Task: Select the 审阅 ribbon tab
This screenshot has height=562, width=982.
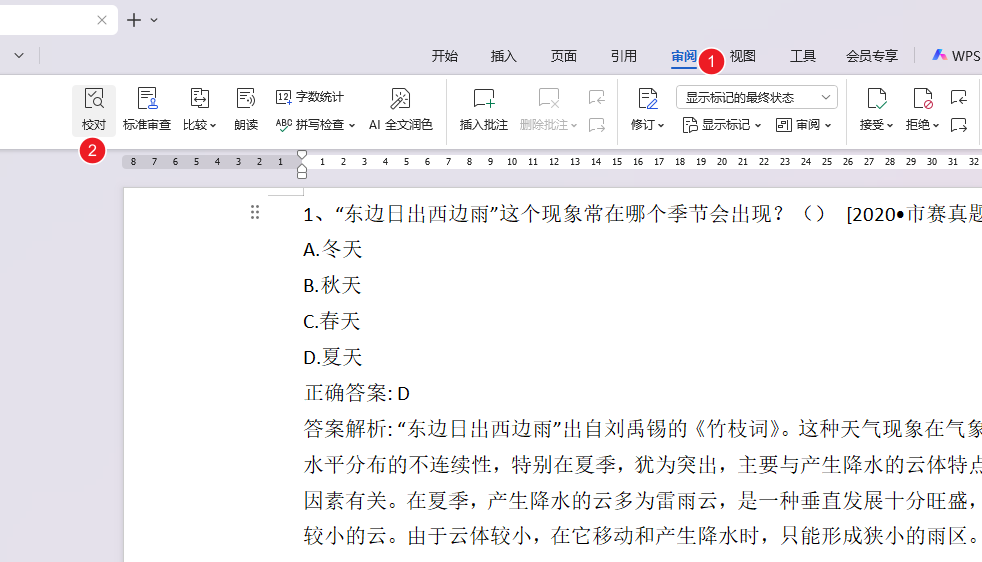Action: point(684,56)
